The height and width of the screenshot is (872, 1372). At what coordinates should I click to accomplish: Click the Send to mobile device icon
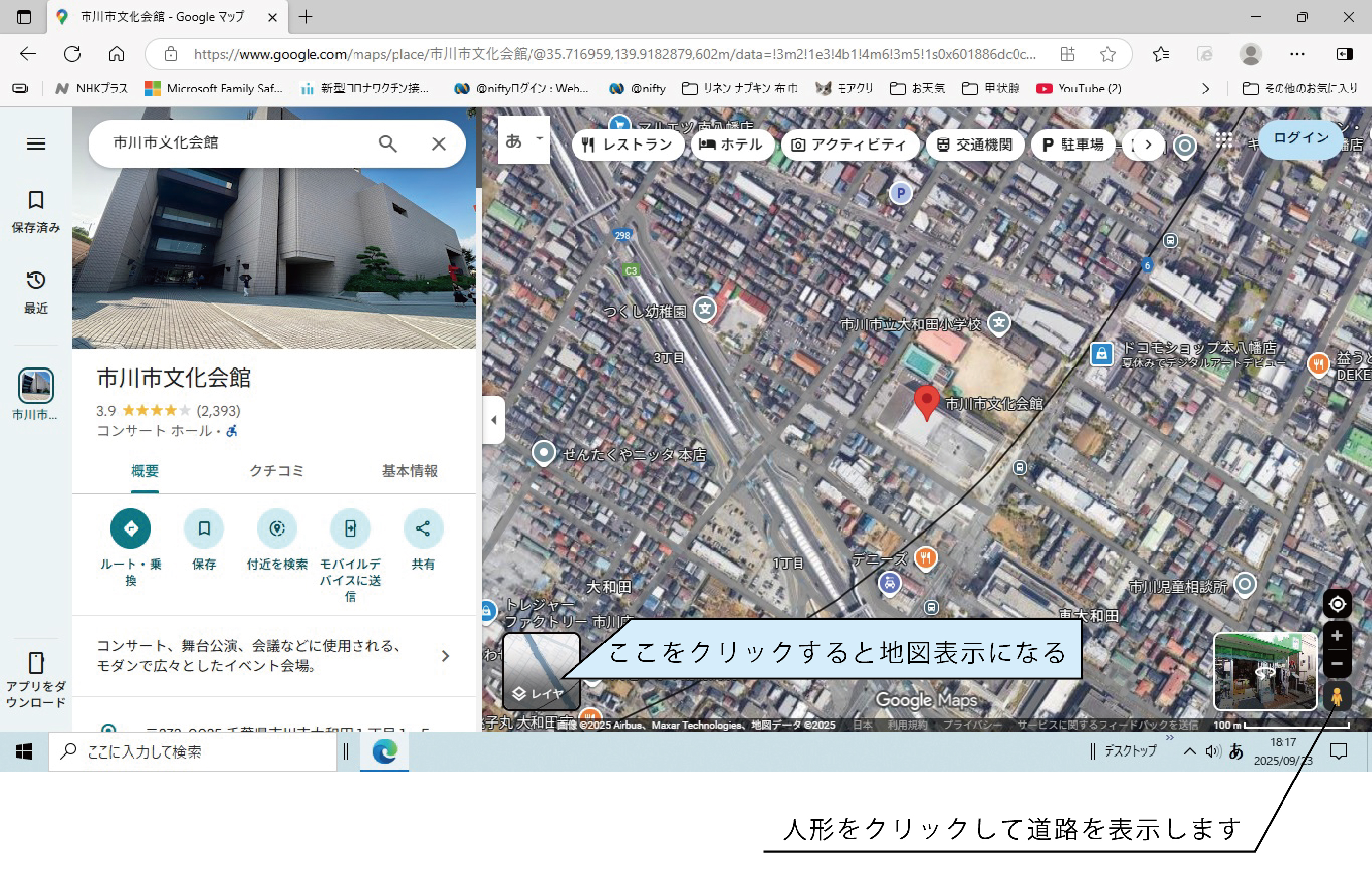tap(350, 528)
